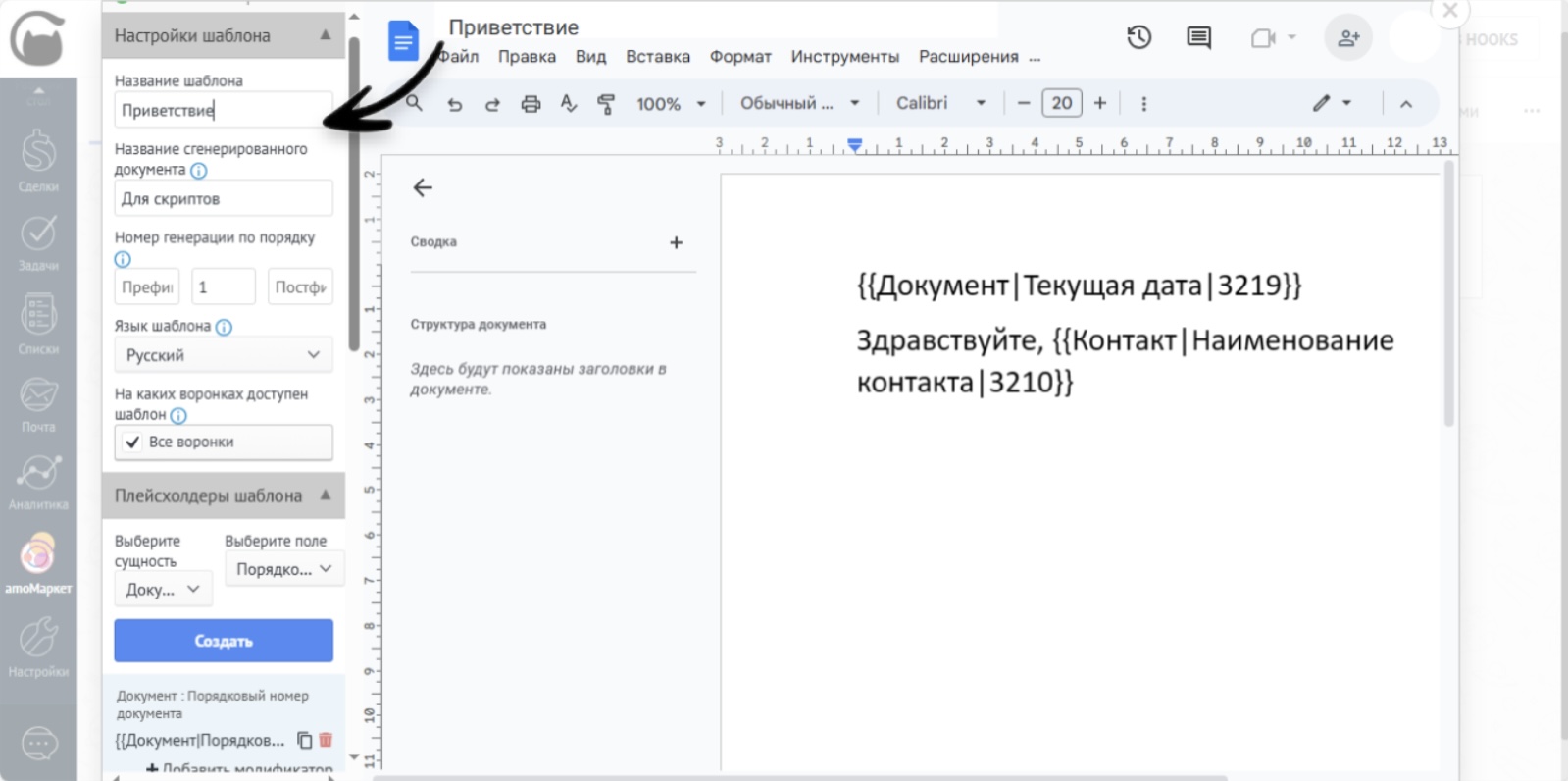Close document outline with back arrow

pos(423,187)
